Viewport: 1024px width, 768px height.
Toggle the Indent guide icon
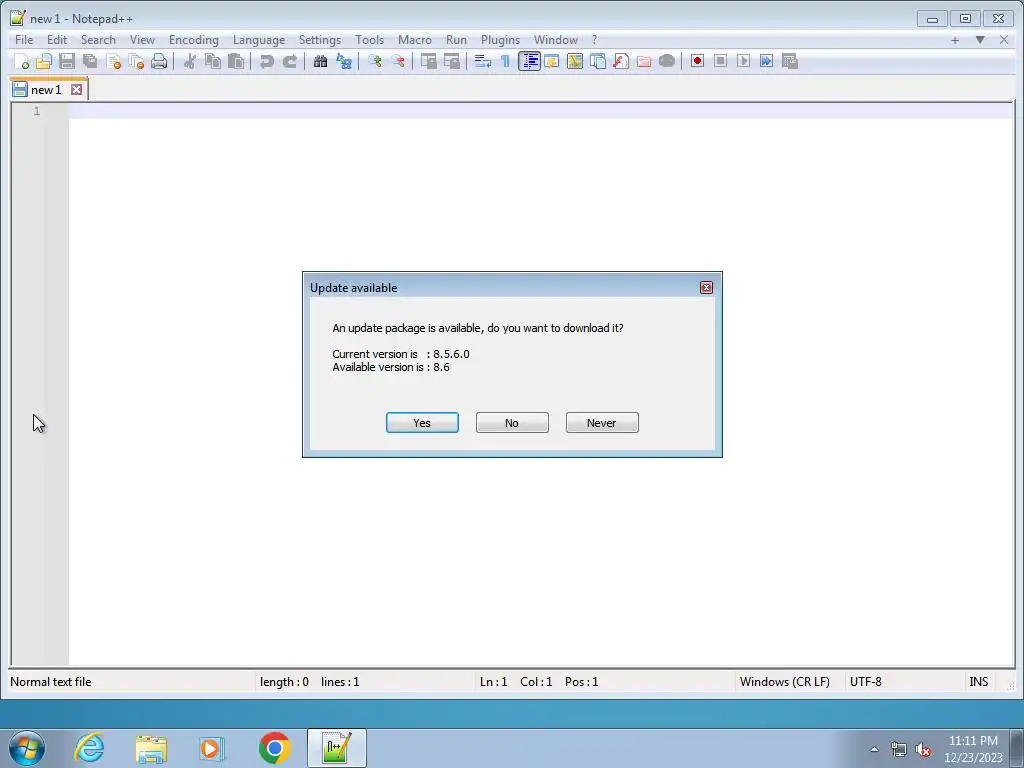coord(529,61)
